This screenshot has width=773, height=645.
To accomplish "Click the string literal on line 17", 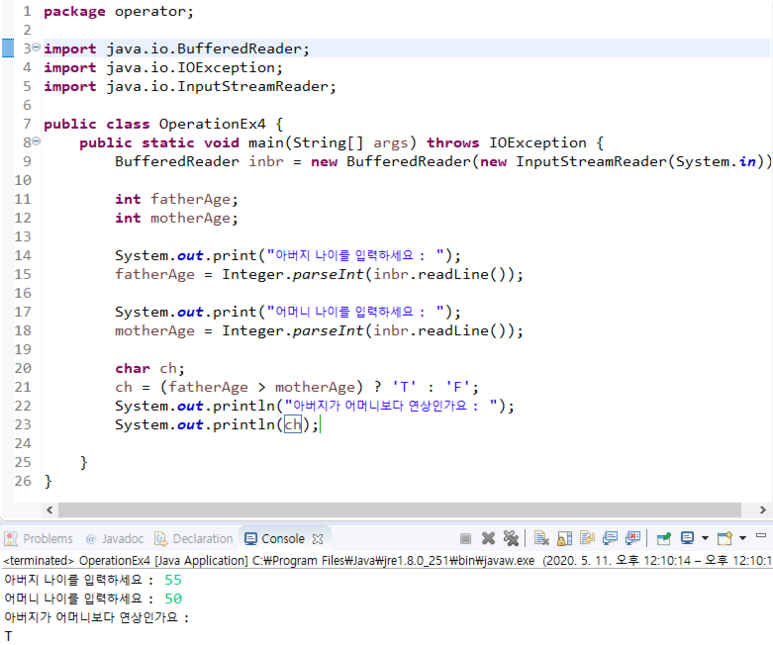I will (355, 312).
